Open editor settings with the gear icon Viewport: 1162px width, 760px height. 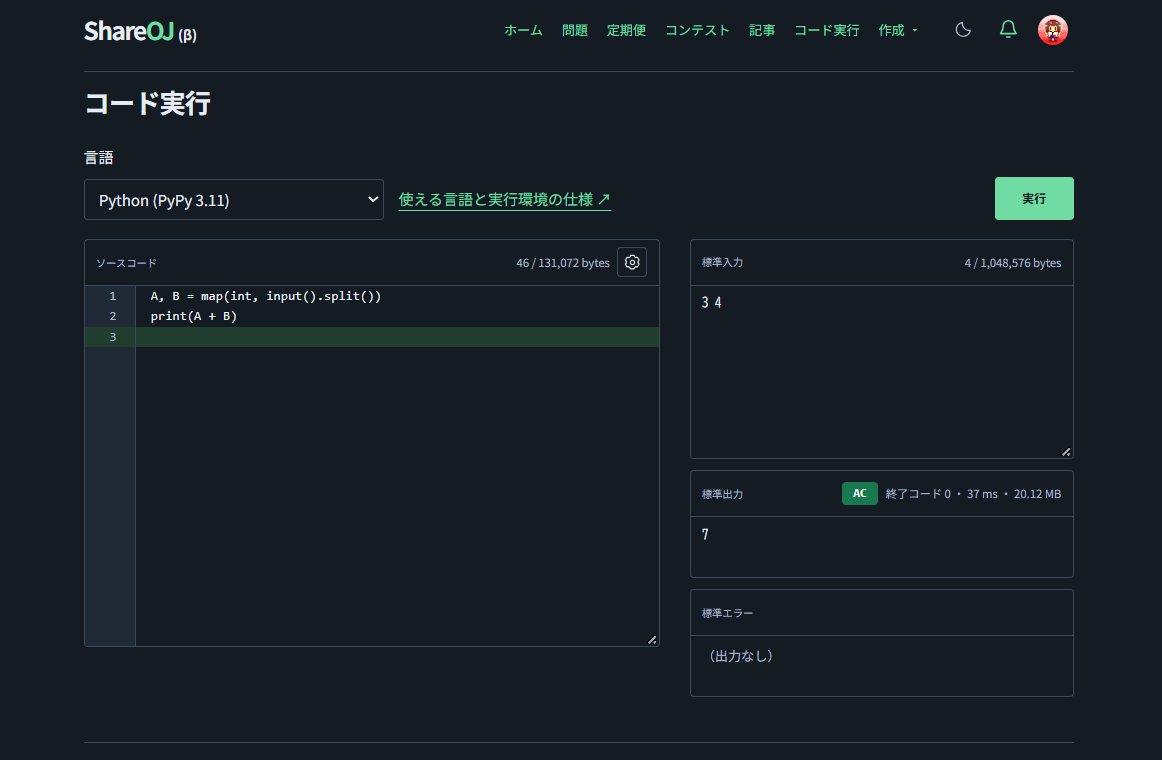[632, 262]
